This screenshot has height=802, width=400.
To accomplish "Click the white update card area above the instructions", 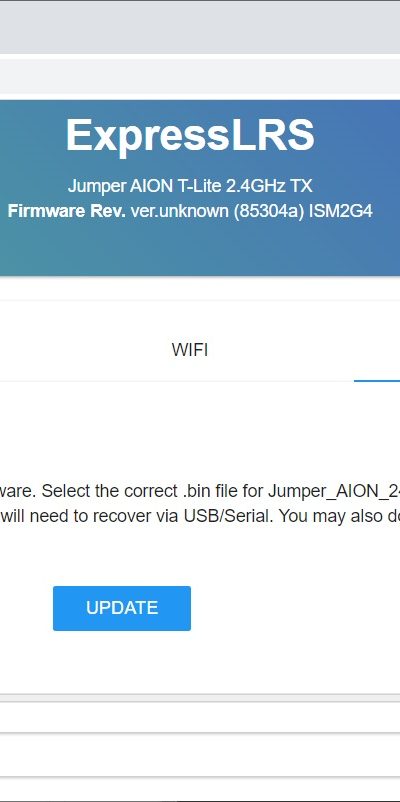I will pyautogui.click(x=200, y=432).
